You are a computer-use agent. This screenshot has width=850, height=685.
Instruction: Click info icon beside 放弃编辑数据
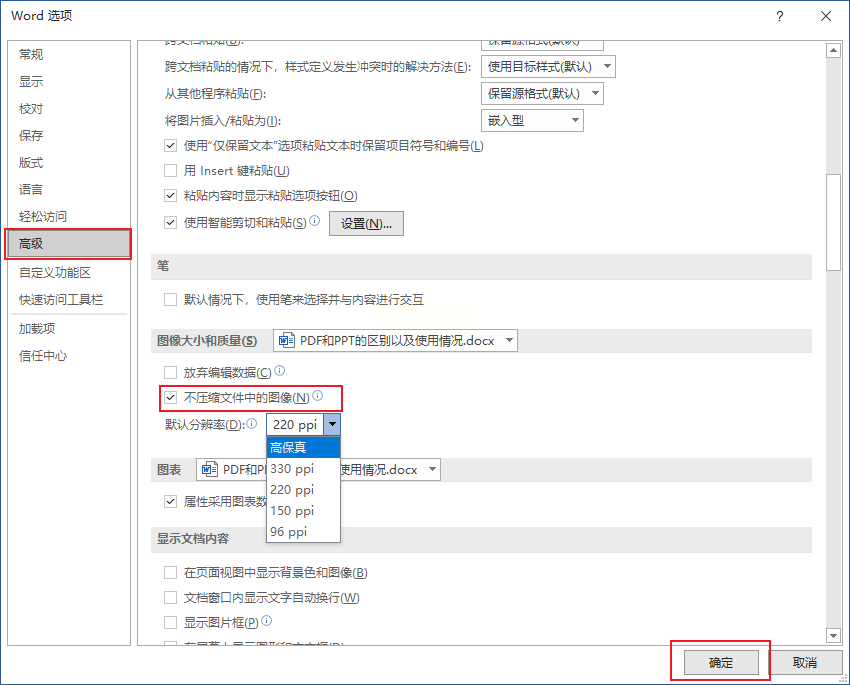coord(280,371)
